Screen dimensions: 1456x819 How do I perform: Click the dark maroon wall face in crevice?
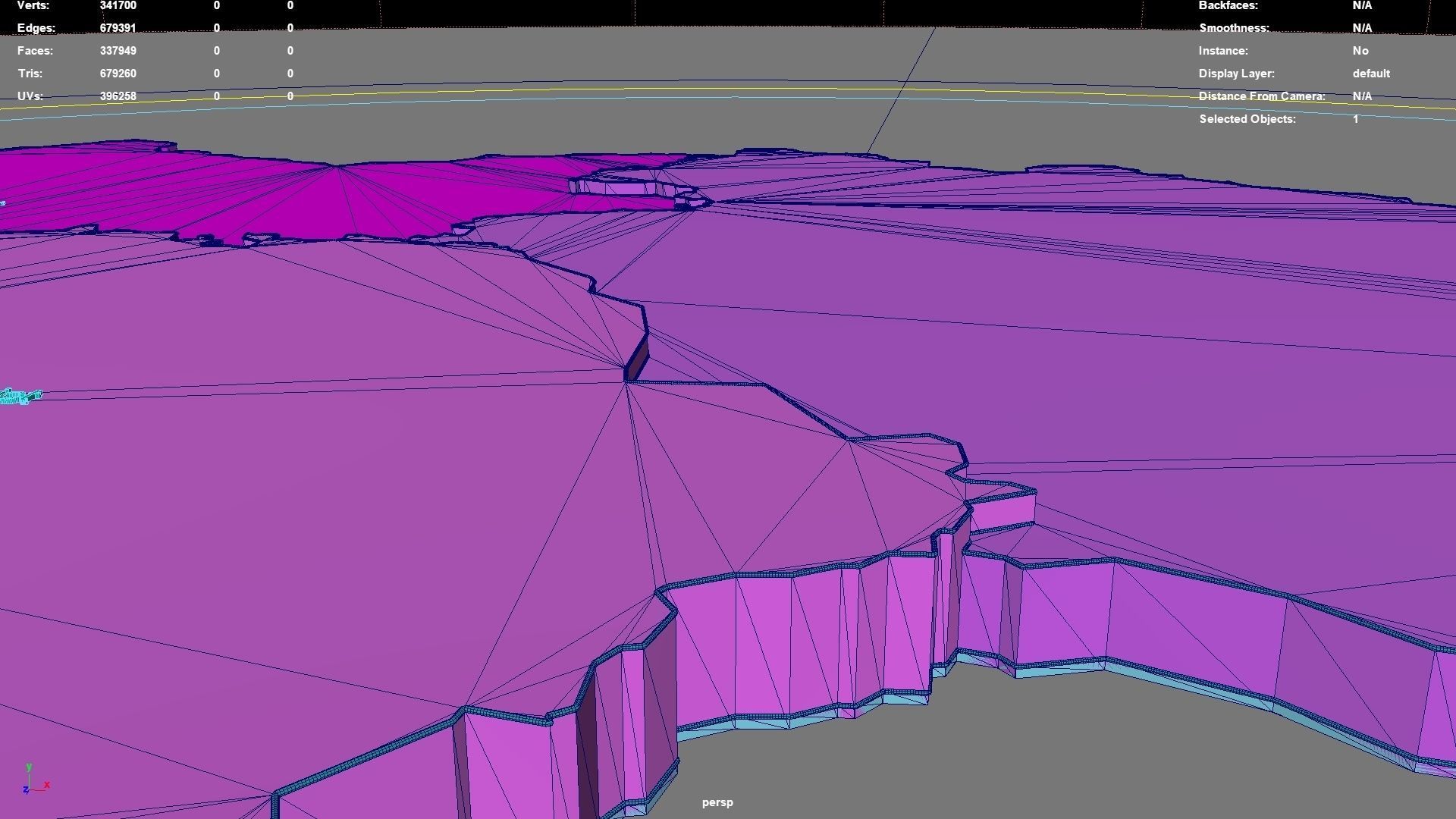639,359
